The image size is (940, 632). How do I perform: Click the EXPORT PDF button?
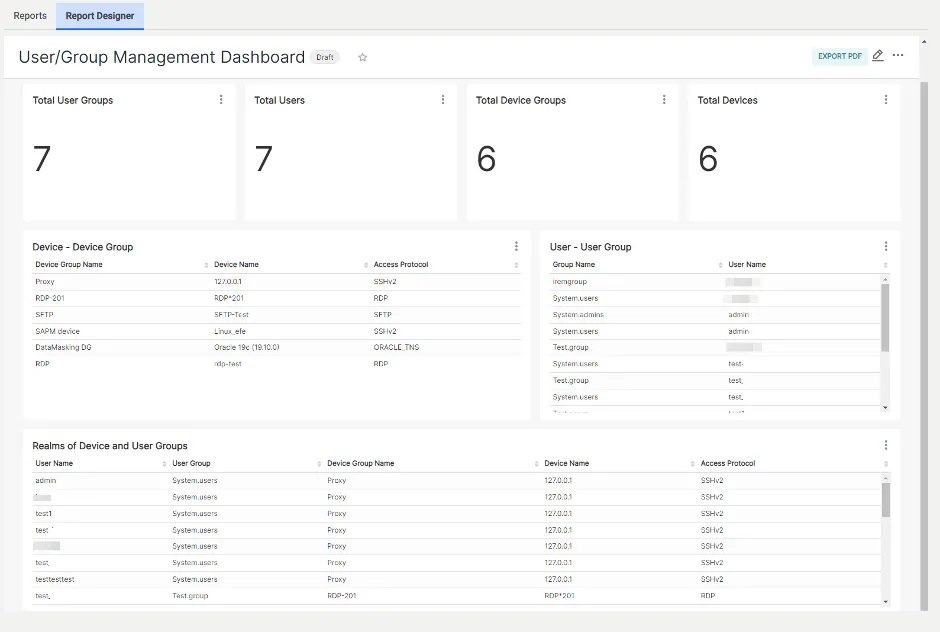click(839, 56)
